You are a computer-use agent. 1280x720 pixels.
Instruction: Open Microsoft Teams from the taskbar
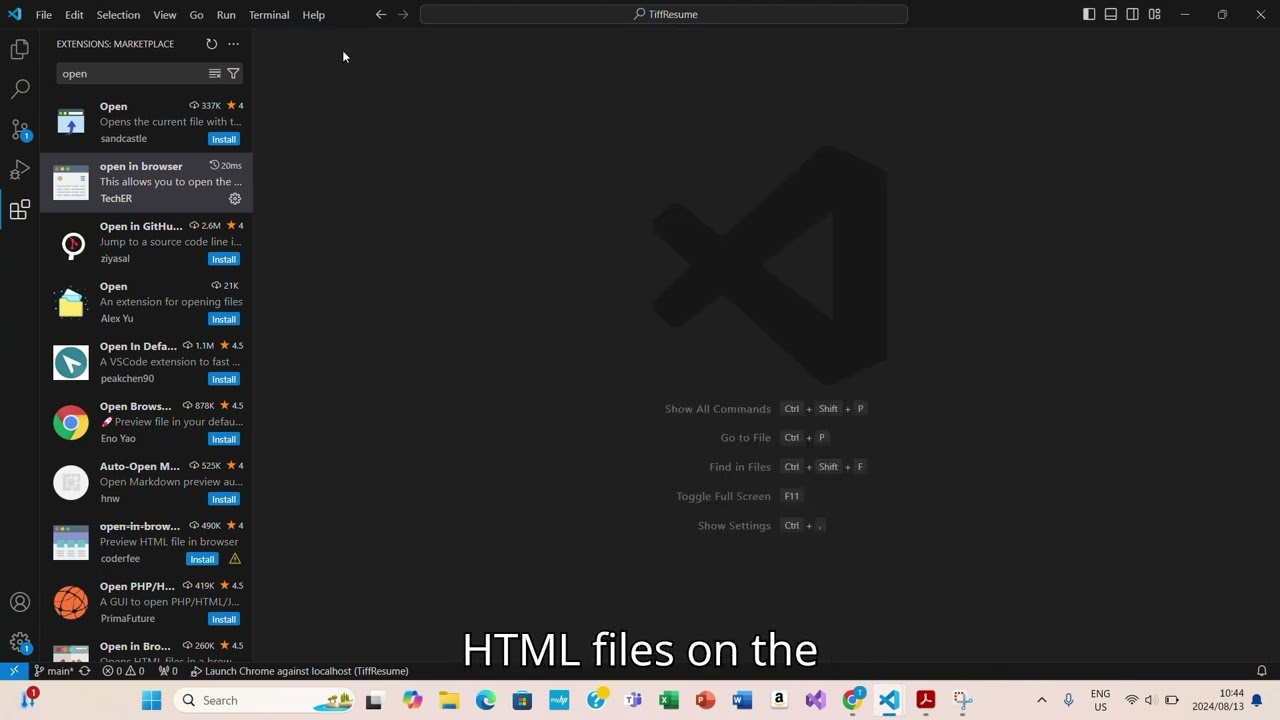click(x=632, y=700)
